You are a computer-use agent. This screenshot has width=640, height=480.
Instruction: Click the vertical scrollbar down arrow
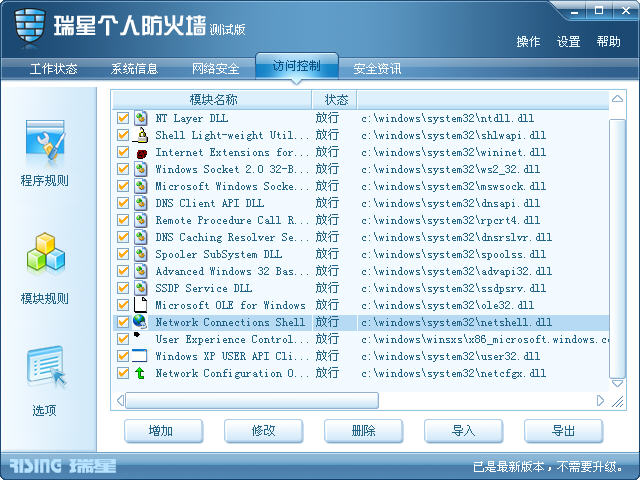[617, 383]
